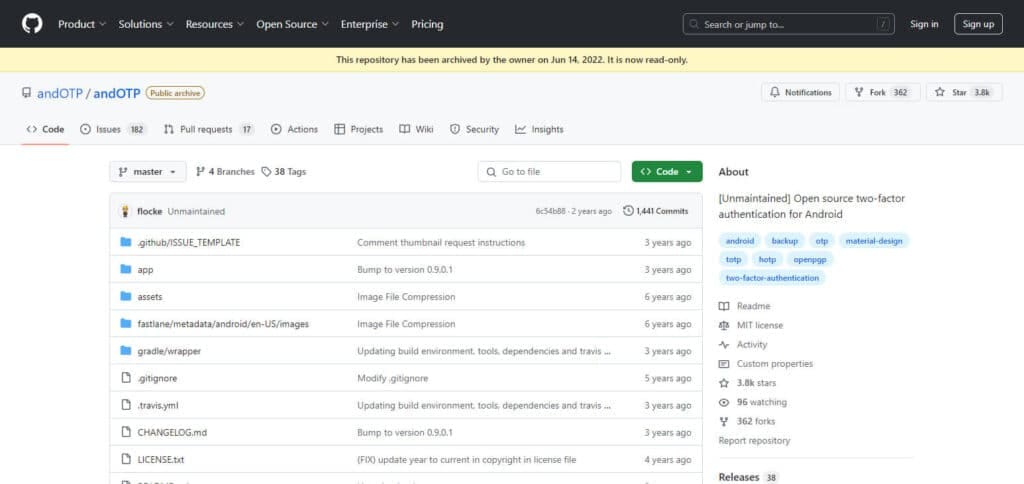
Task: Open '(FIX) update year to current' commit message
Action: pos(467,460)
